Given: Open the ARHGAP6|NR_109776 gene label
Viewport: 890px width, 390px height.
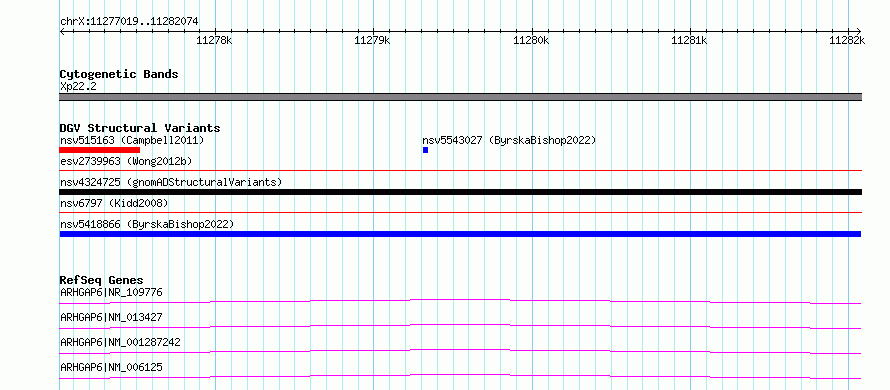Looking at the screenshot, I should 111,292.
